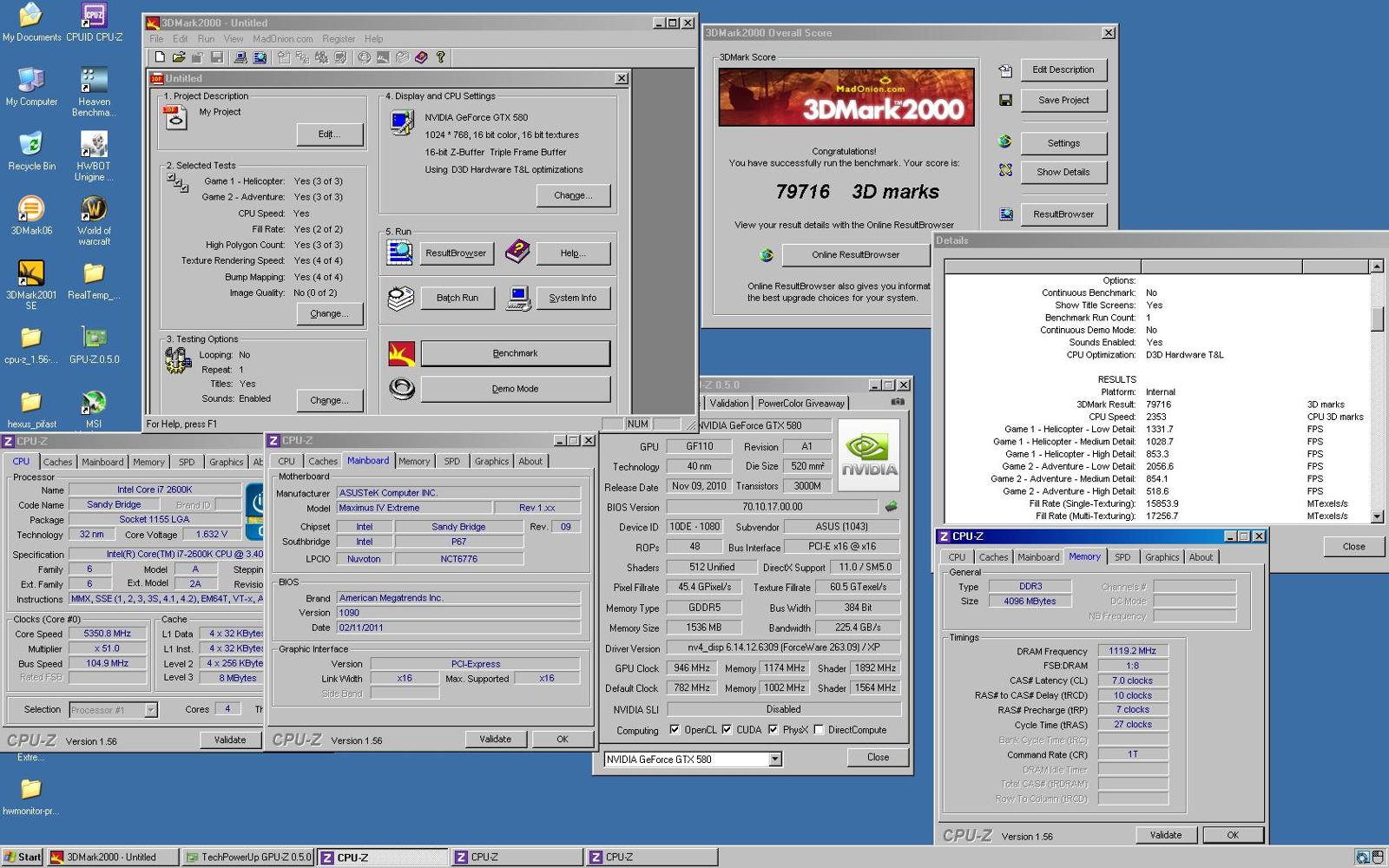Open the Run menu in 3DMark2000
The width and height of the screenshot is (1389, 868).
click(206, 39)
